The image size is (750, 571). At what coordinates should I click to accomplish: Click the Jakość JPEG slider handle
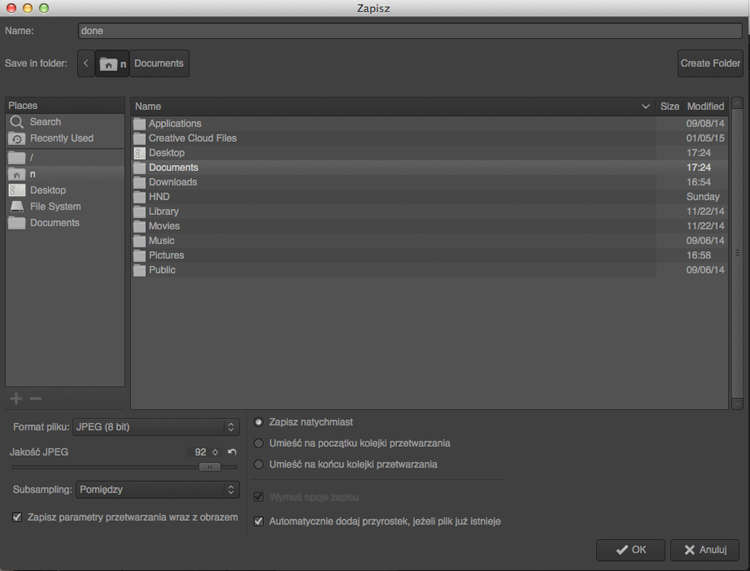tap(210, 467)
